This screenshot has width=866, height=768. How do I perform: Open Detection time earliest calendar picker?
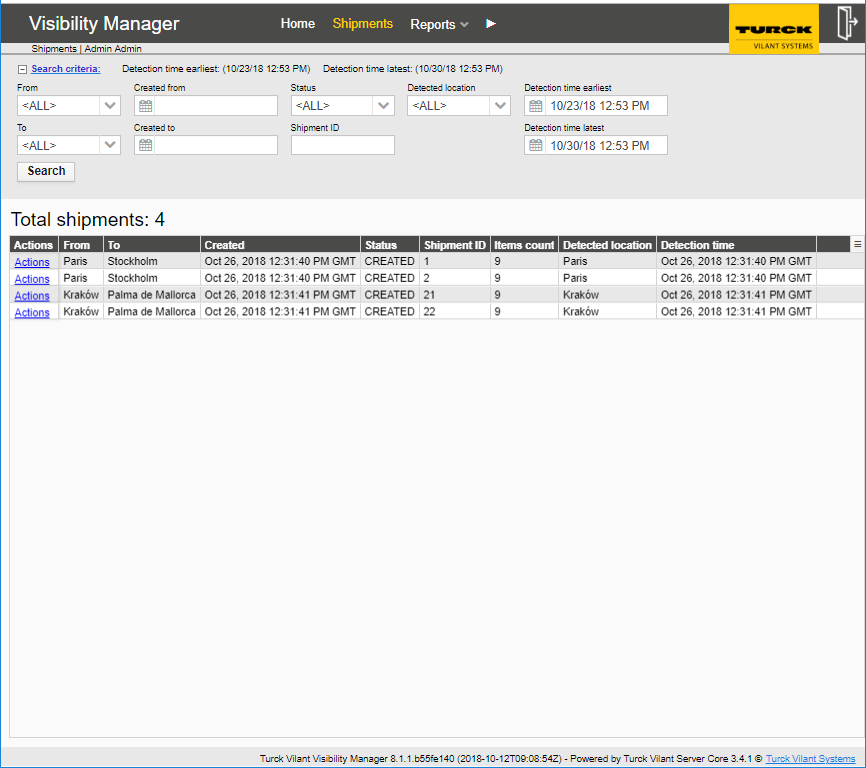tap(535, 105)
